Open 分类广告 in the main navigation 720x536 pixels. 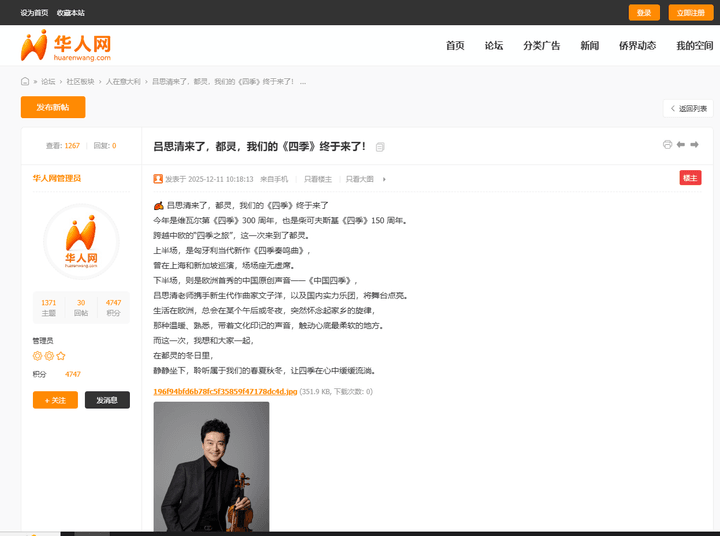click(541, 46)
